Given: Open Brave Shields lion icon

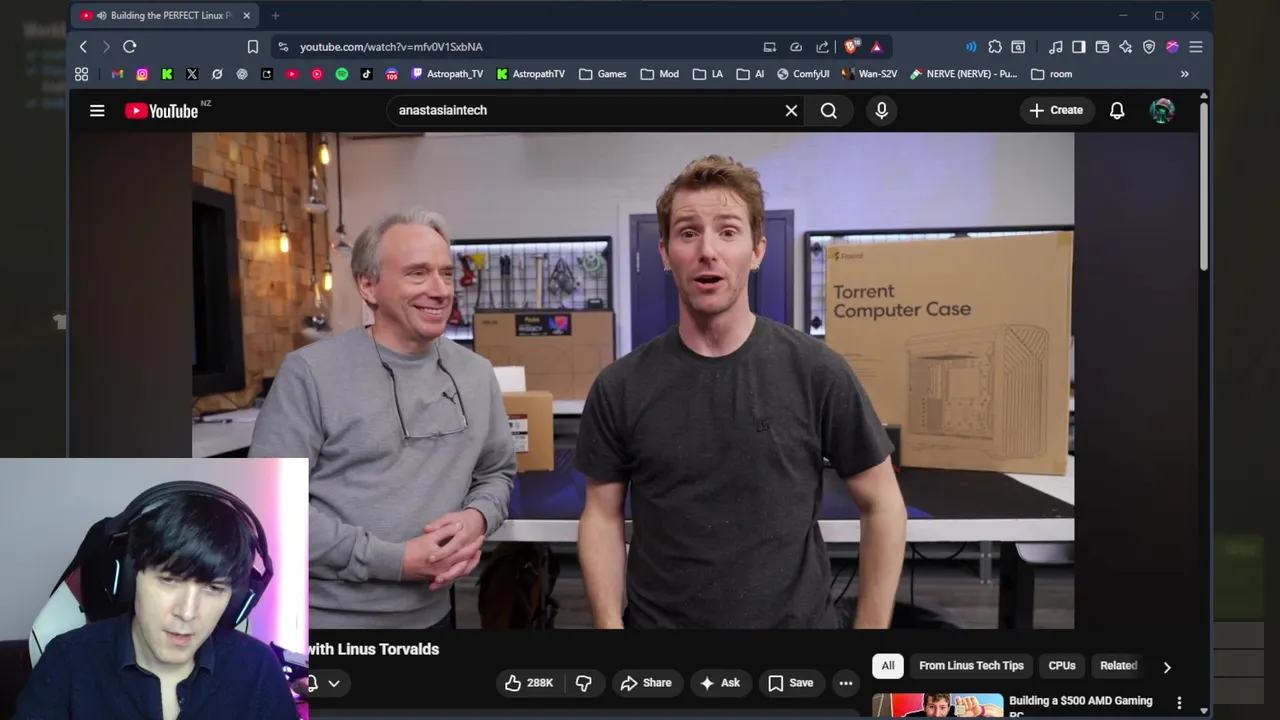Looking at the screenshot, I should pos(852,47).
